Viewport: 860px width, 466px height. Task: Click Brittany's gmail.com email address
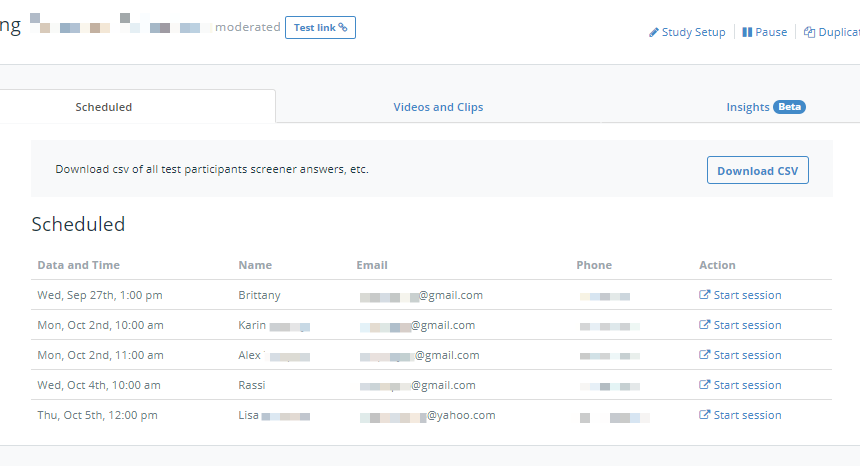(x=421, y=295)
